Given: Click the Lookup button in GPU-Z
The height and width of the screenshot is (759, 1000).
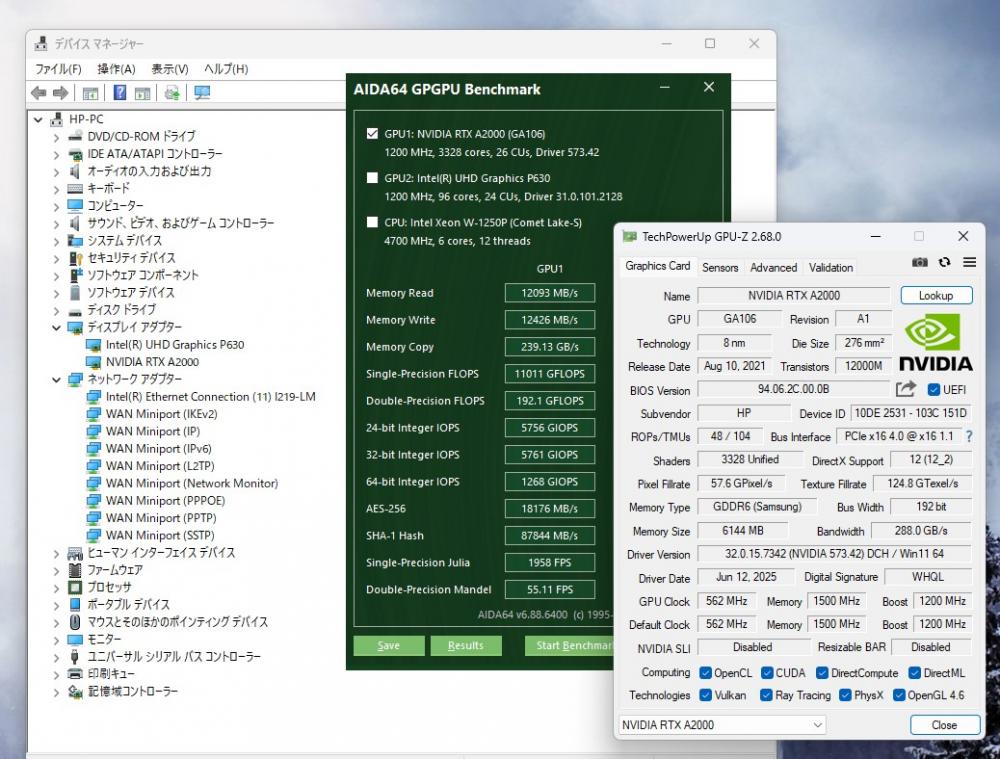Looking at the screenshot, I should coord(936,295).
